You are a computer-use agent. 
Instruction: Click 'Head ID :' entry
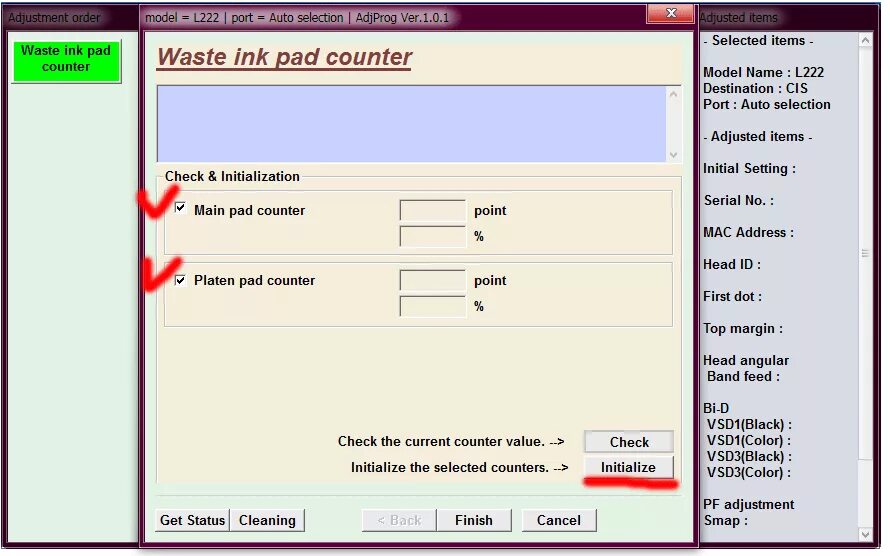click(x=732, y=264)
